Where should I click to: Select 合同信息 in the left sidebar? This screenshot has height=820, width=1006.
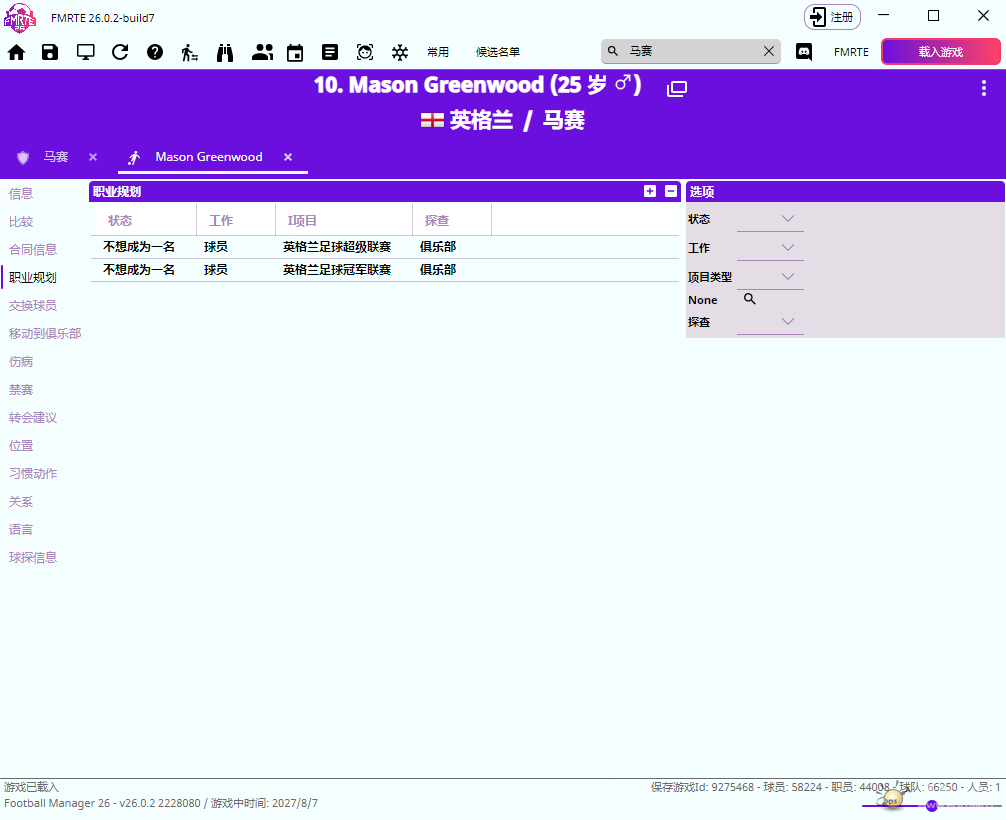pyautogui.click(x=33, y=249)
